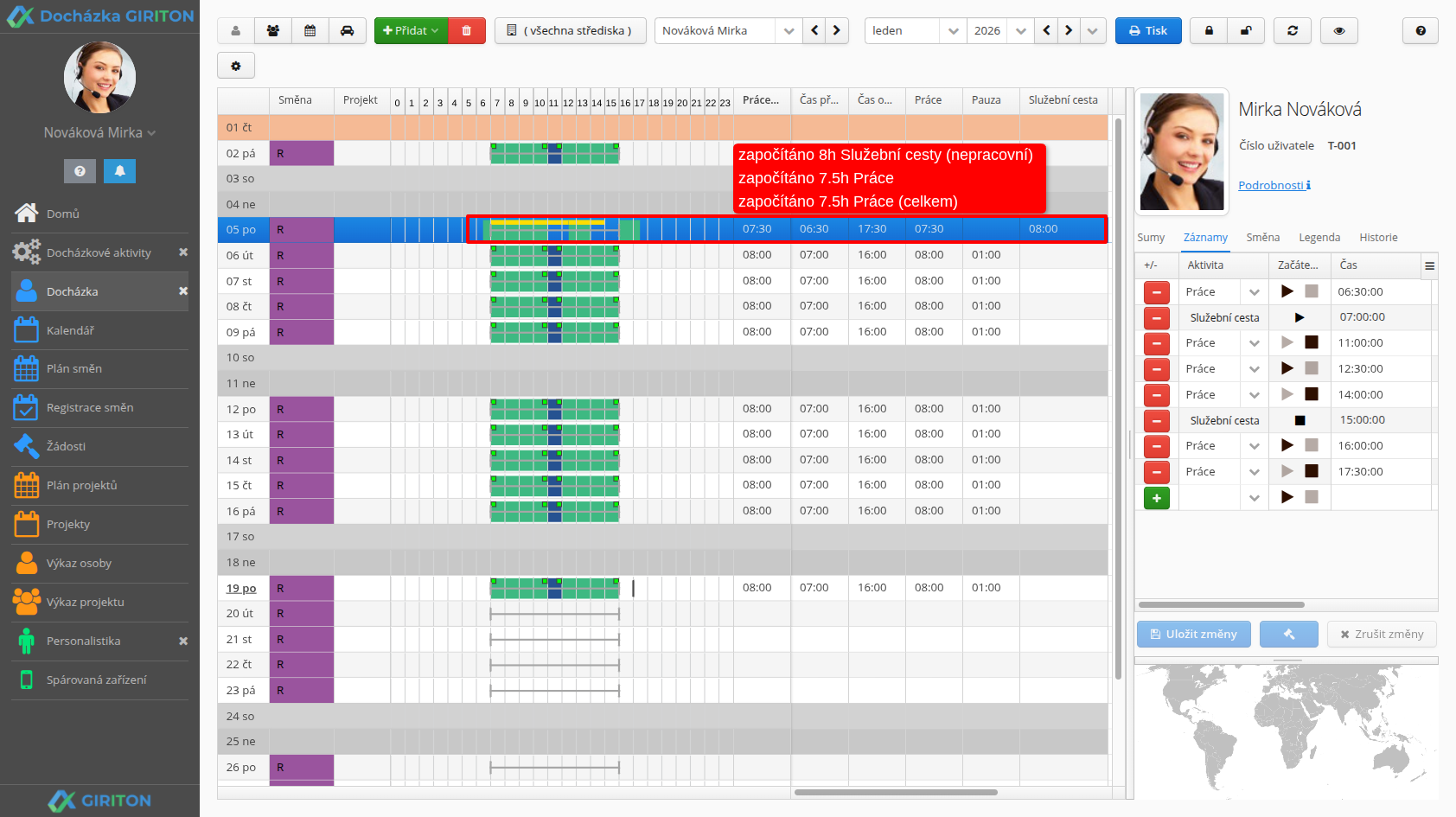1456x817 pixels.
Task: Click Mirka Nováková's profile photo in details panel
Action: pos(1182,152)
